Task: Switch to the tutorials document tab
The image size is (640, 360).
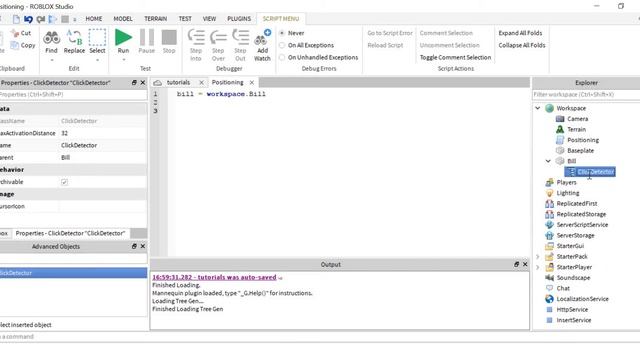Action: (178, 82)
